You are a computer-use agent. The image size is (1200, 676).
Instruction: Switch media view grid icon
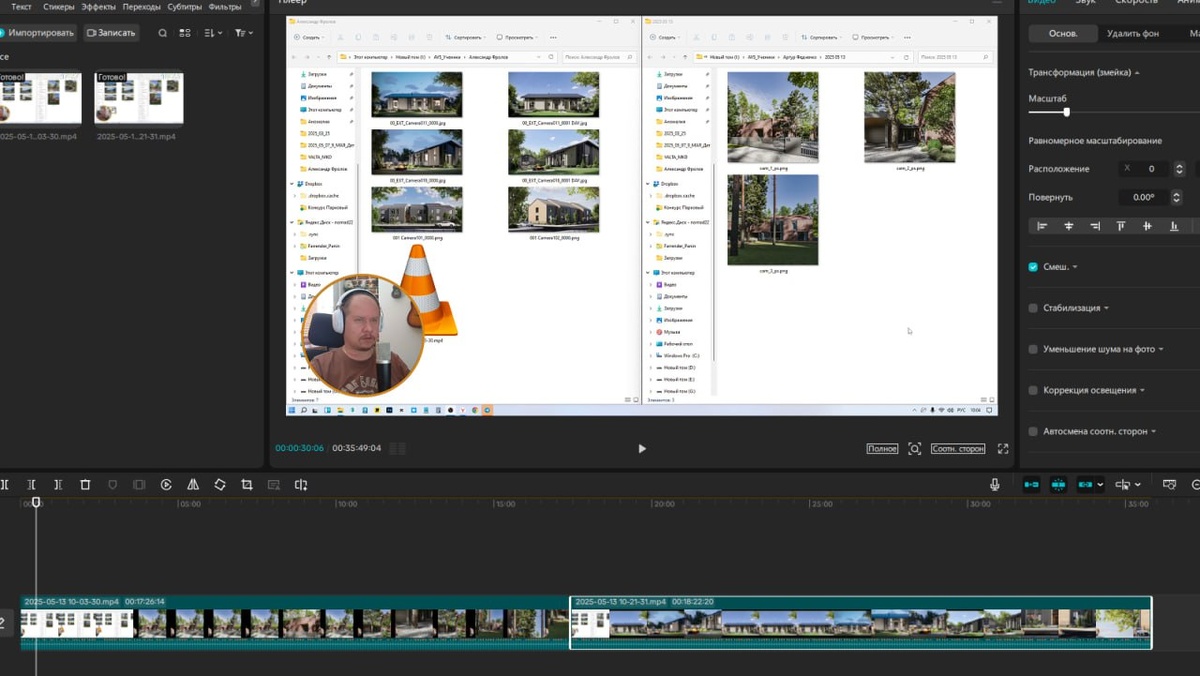(185, 33)
